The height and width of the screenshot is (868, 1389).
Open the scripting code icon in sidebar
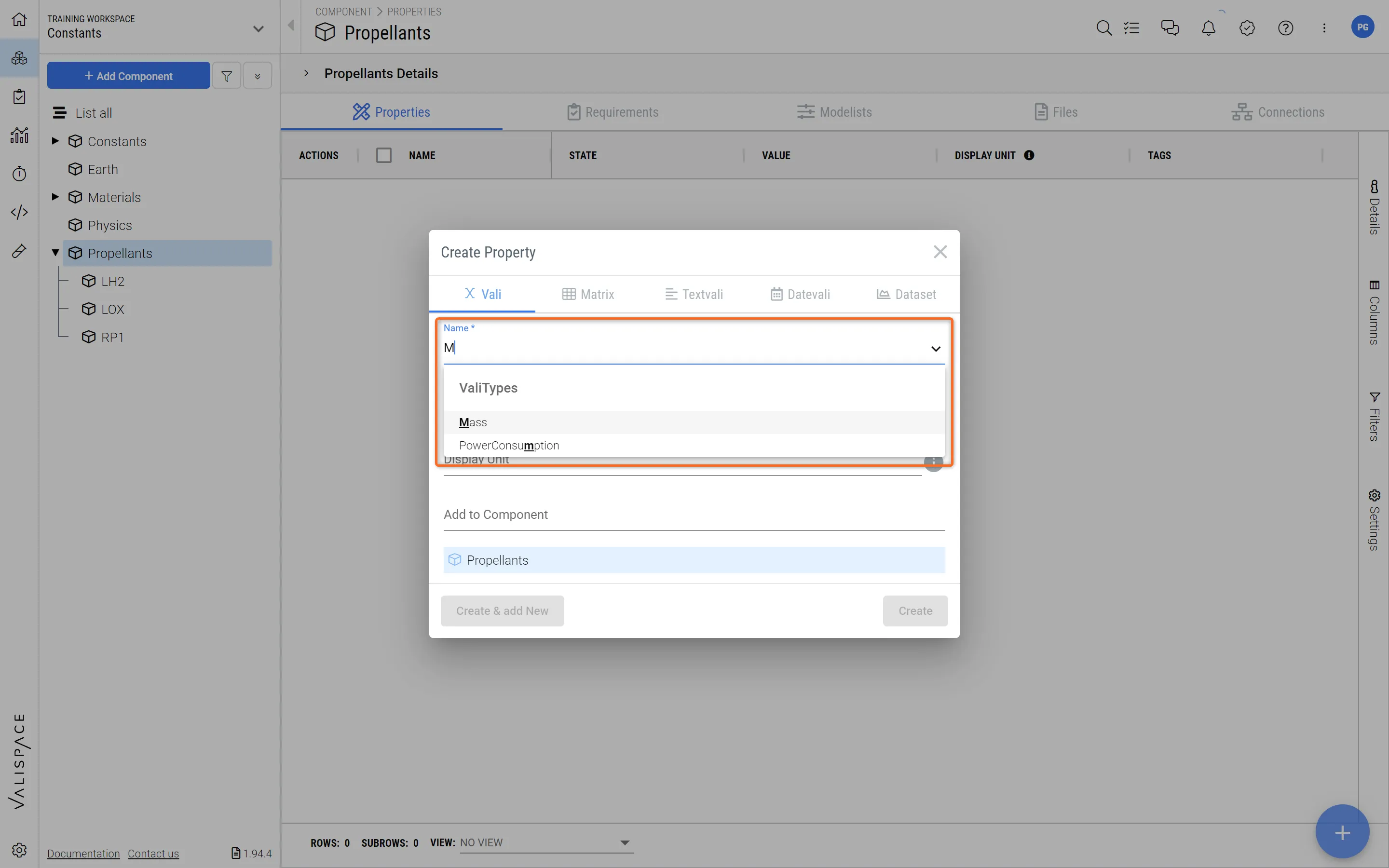(x=19, y=212)
